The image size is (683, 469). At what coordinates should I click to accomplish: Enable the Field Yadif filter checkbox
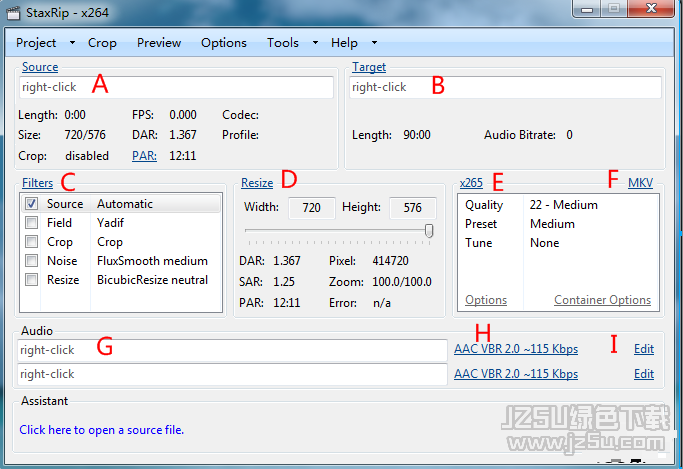(31, 223)
